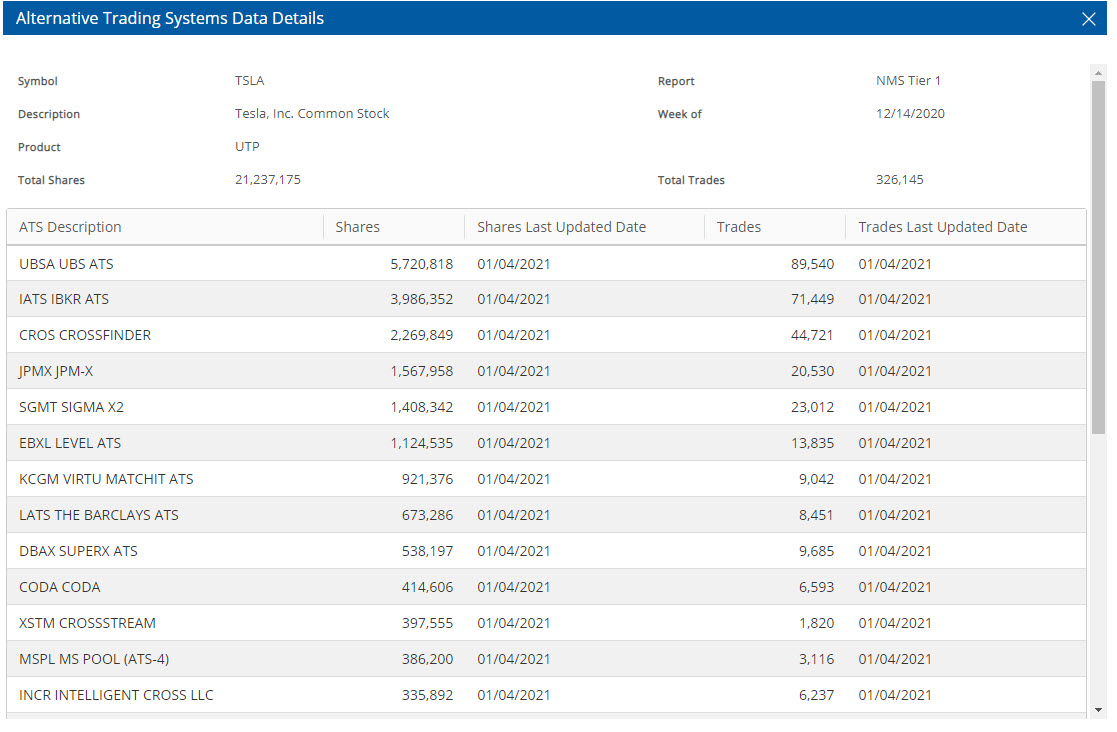The height and width of the screenshot is (732, 1117).
Task: Click the scrollbar up arrow
Action: tap(1098, 72)
